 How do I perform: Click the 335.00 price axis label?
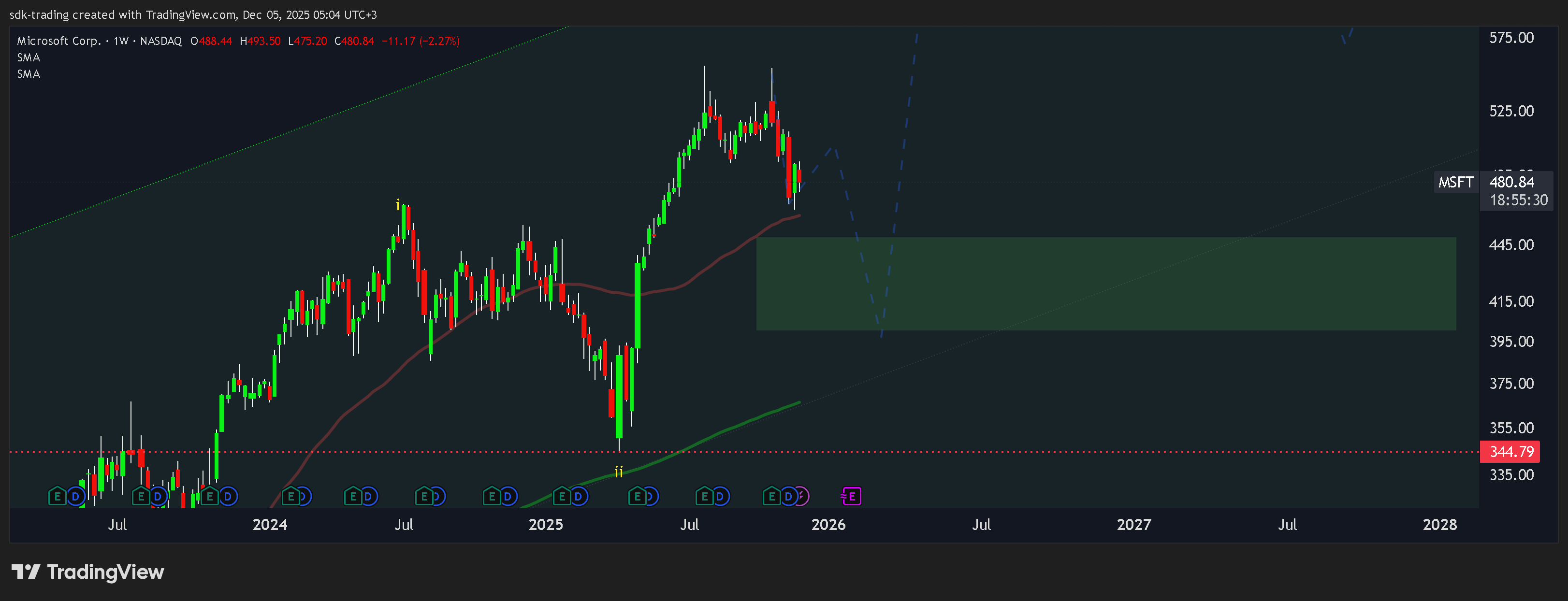tap(1511, 474)
